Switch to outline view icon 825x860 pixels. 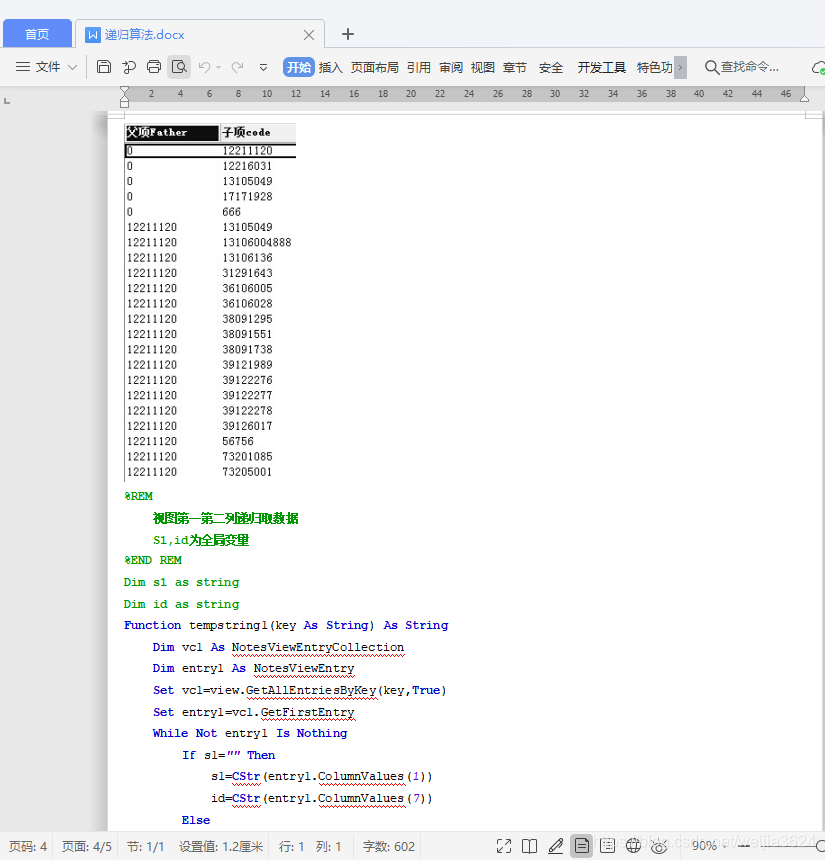[x=607, y=846]
